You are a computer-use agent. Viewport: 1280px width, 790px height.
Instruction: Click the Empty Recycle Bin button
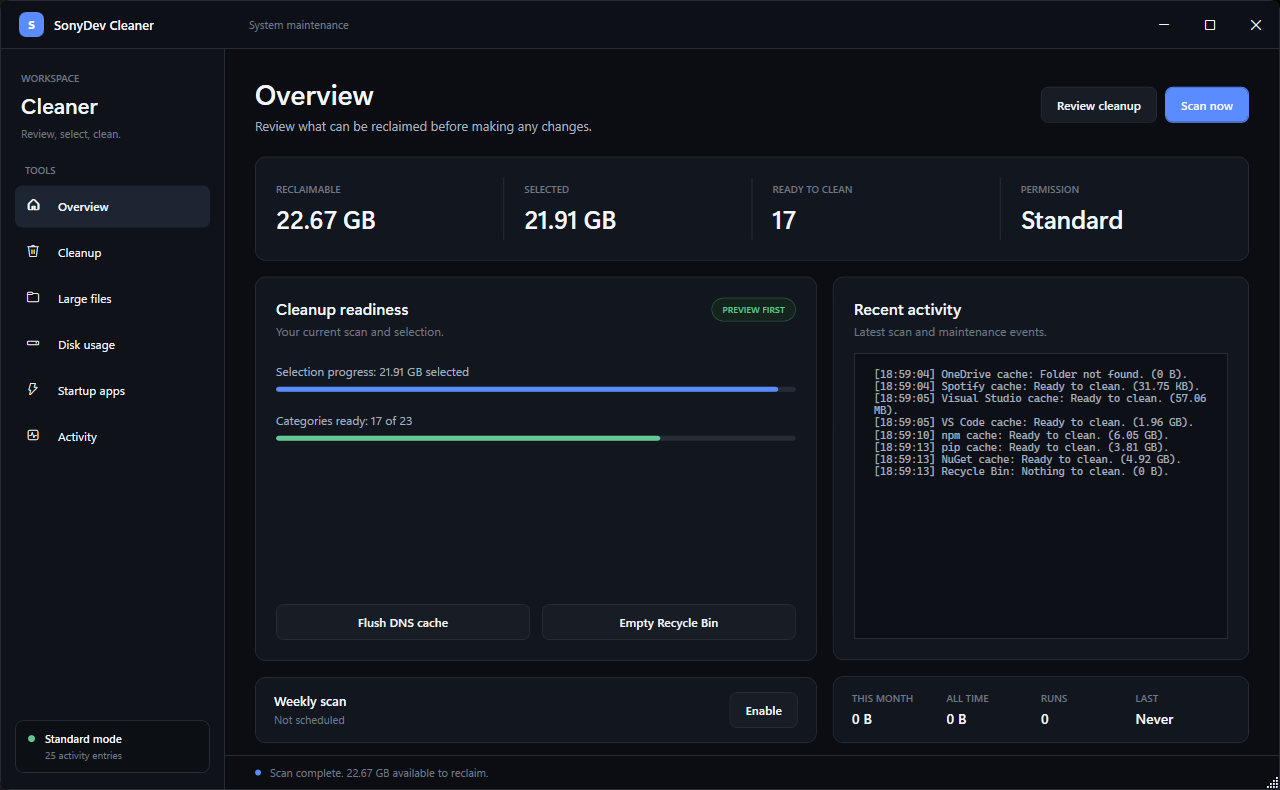click(669, 622)
